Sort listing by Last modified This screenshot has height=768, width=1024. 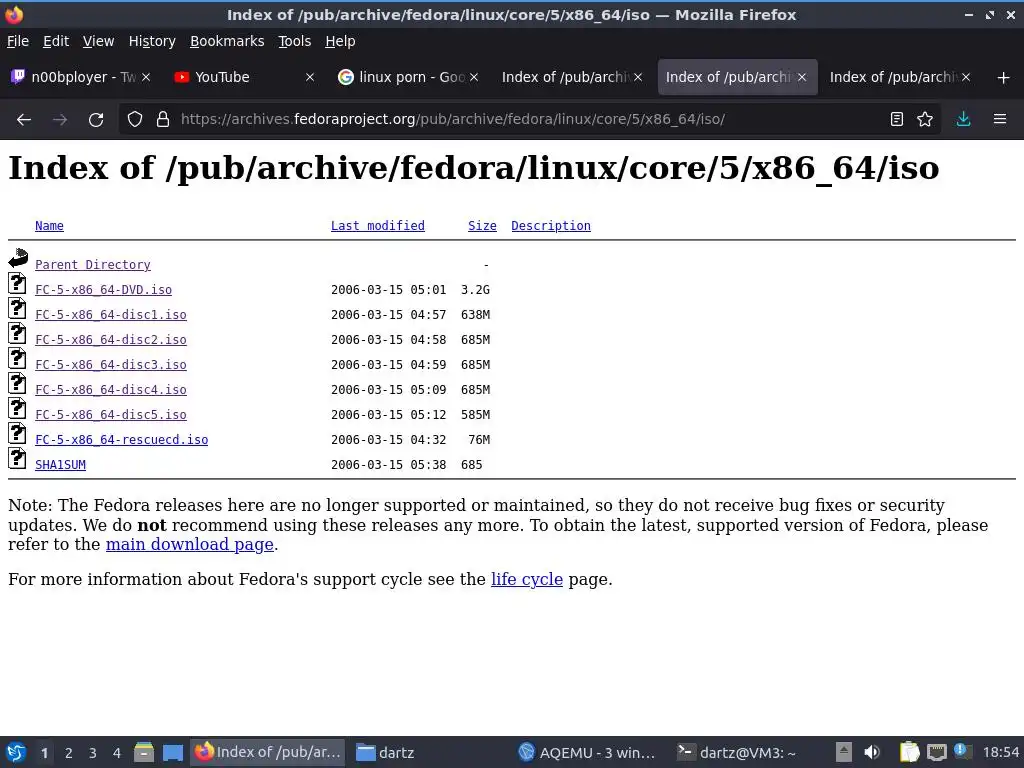(377, 226)
